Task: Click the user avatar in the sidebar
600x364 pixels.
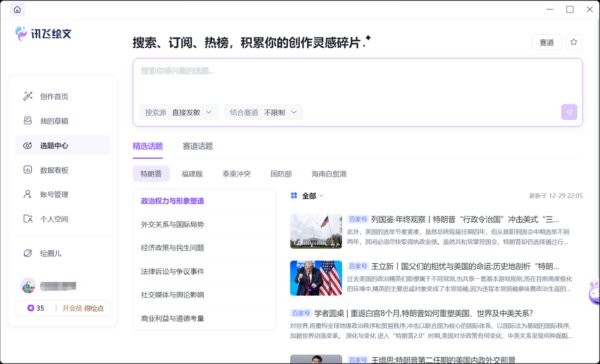Action: click(x=28, y=286)
